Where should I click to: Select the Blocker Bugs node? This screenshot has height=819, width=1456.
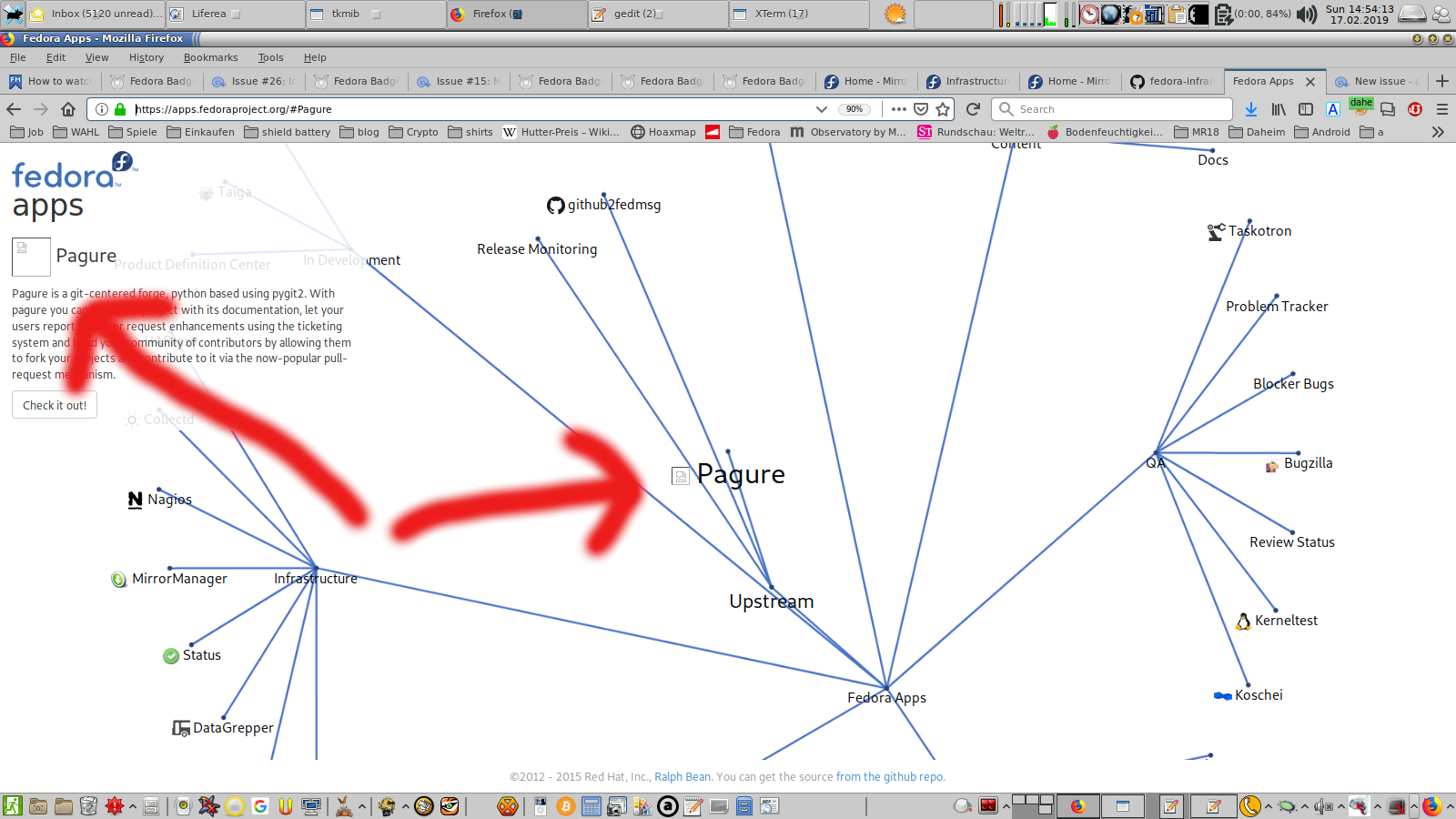click(x=1293, y=384)
